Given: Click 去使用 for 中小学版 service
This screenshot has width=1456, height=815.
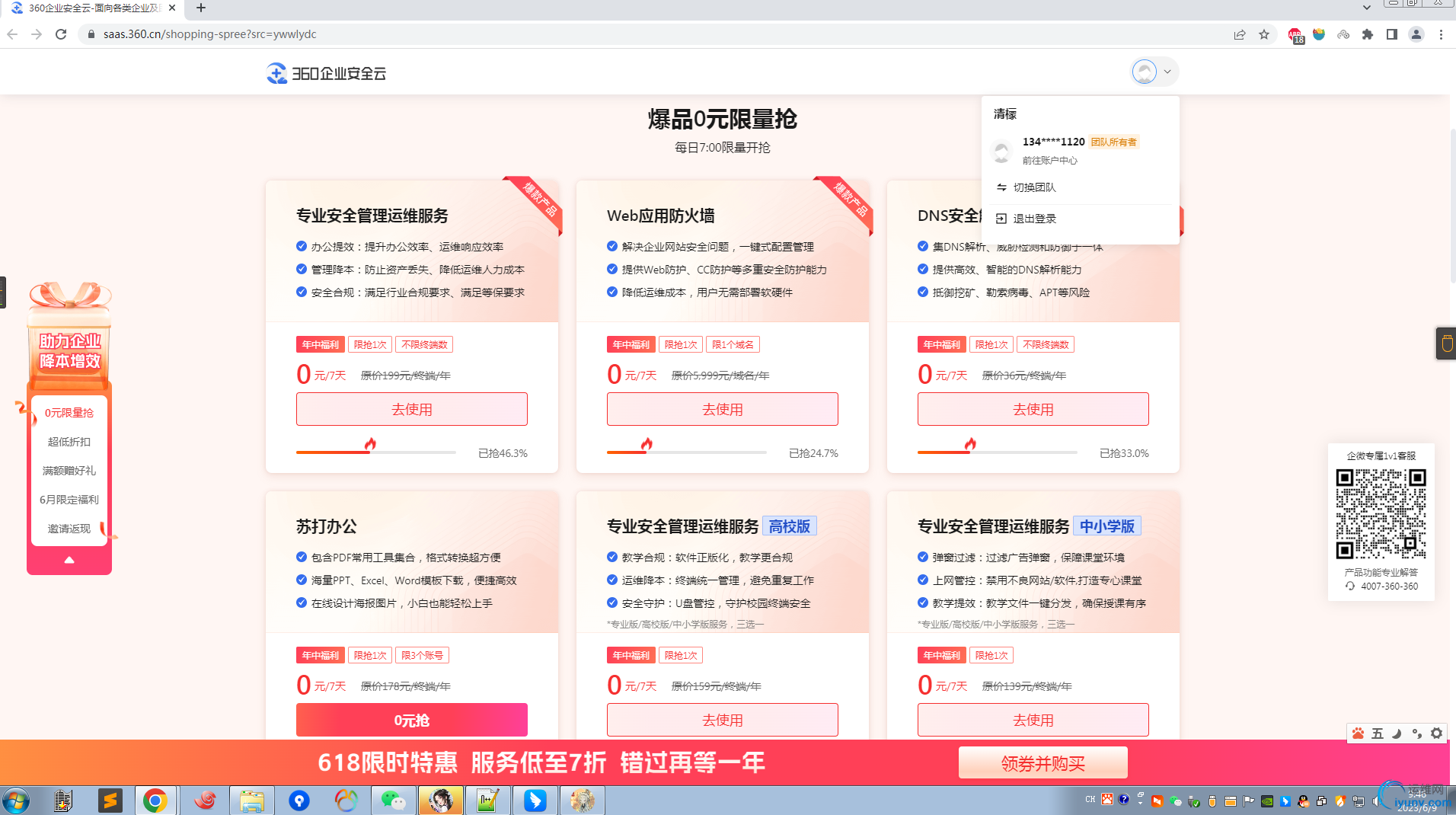Looking at the screenshot, I should pos(1033,720).
